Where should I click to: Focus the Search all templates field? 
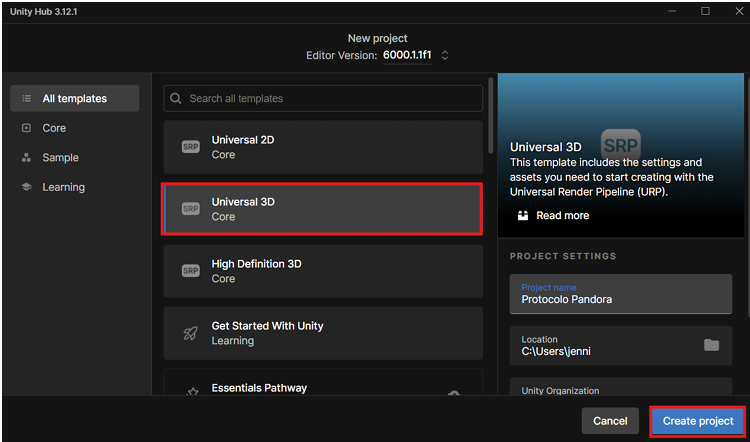pyautogui.click(x=323, y=99)
